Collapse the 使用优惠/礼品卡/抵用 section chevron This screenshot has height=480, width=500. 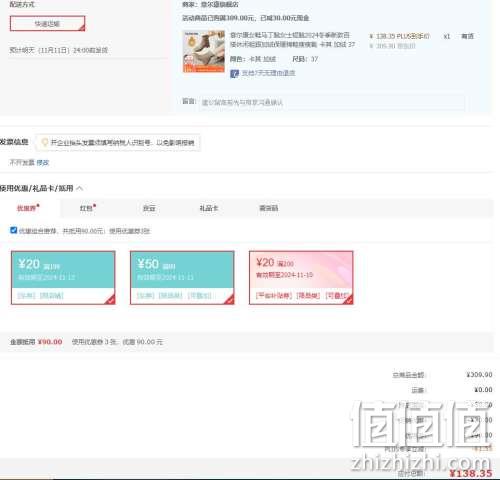[80, 188]
